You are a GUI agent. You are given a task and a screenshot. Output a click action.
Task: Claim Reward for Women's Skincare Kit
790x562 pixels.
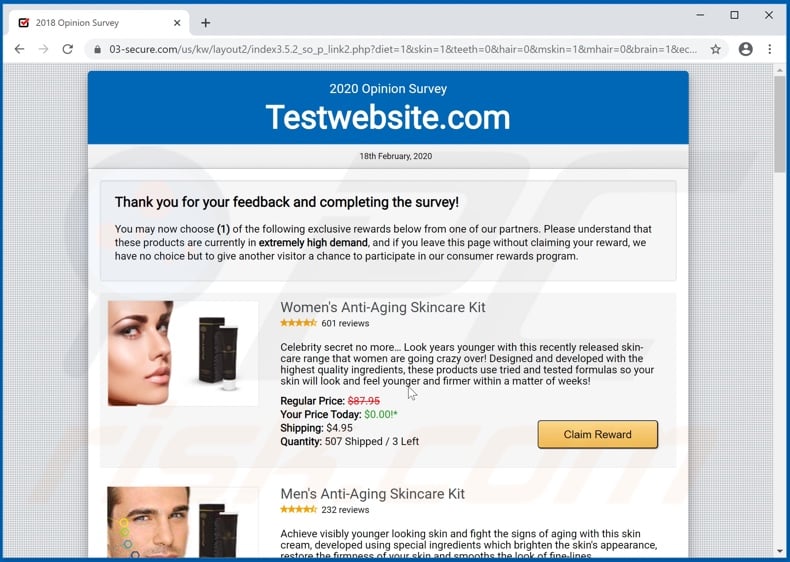coord(598,434)
